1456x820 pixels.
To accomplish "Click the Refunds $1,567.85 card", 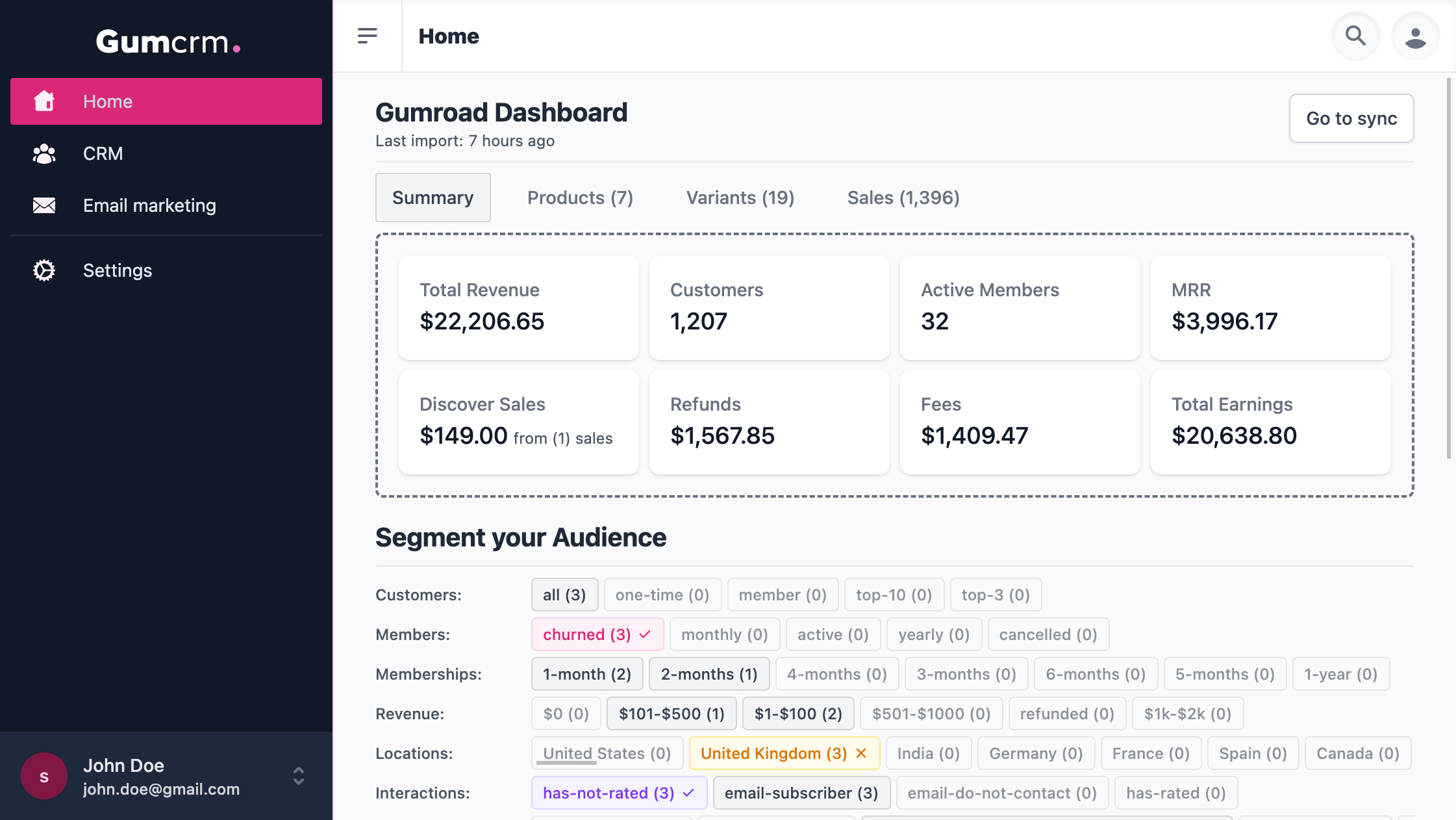I will [769, 422].
